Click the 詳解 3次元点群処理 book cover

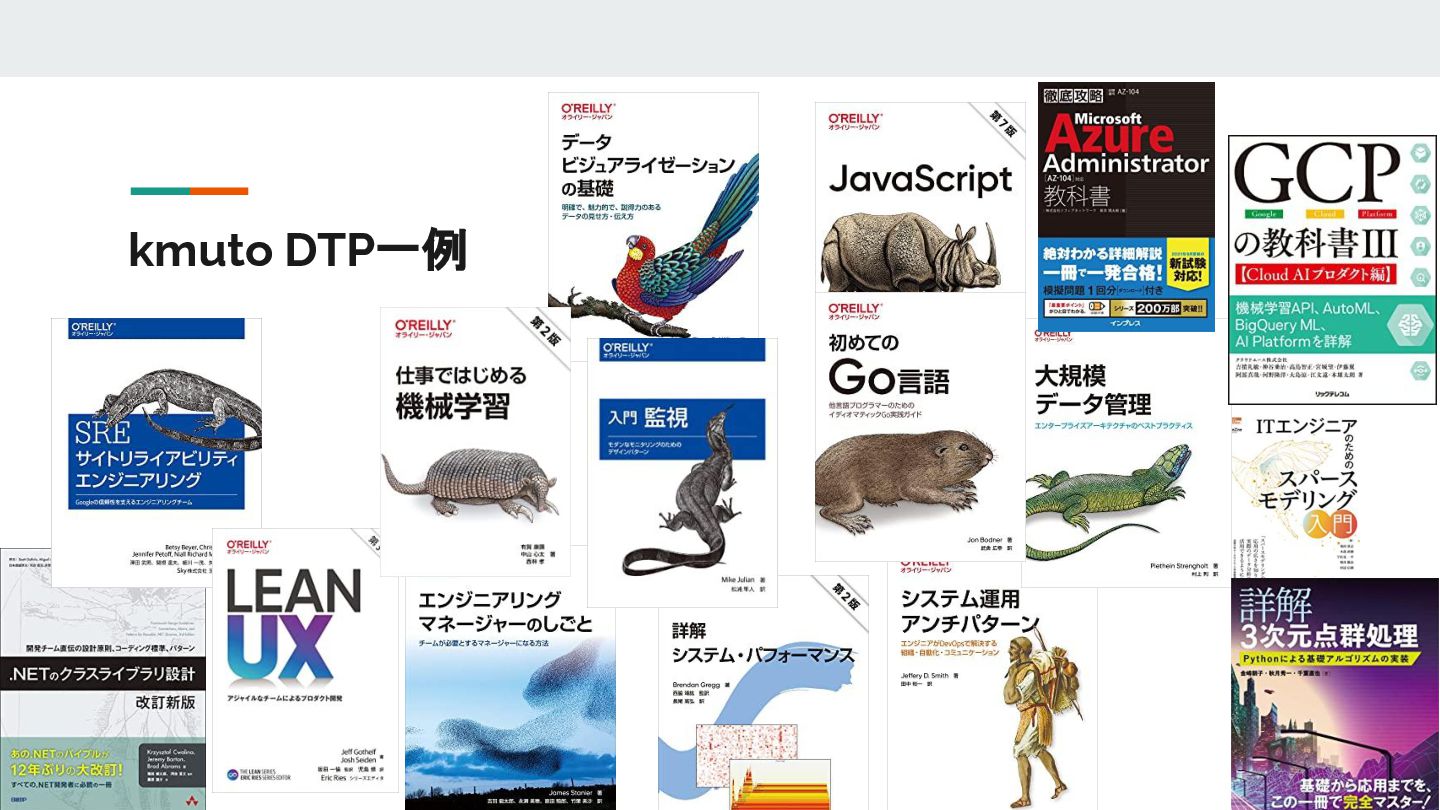tap(1335, 694)
